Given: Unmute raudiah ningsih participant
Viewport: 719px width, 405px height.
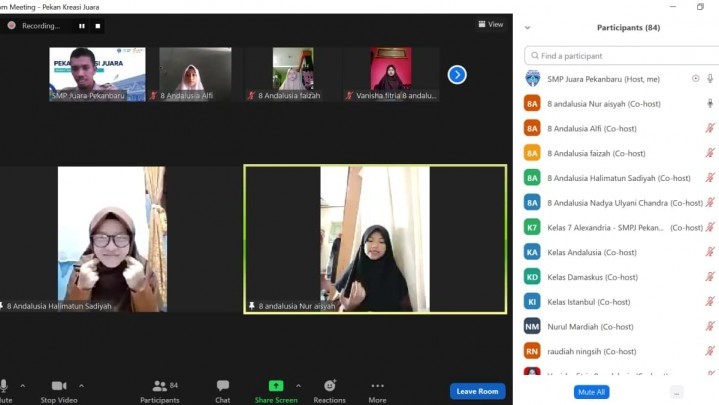Looking at the screenshot, I should tap(710, 351).
